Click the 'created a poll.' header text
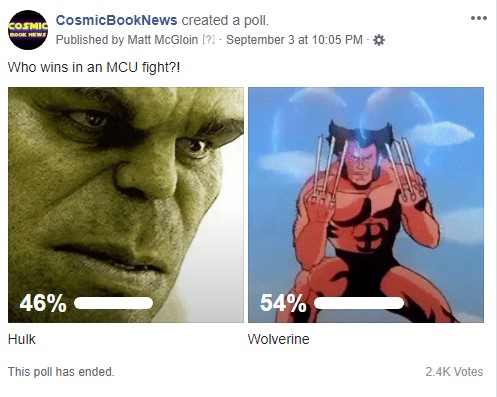This screenshot has width=497, height=397. (x=225, y=20)
